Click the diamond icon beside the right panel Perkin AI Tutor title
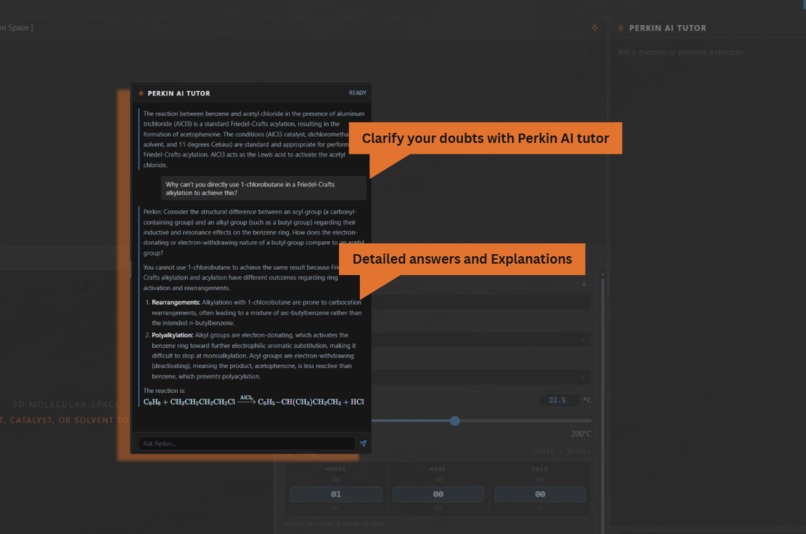 620,28
